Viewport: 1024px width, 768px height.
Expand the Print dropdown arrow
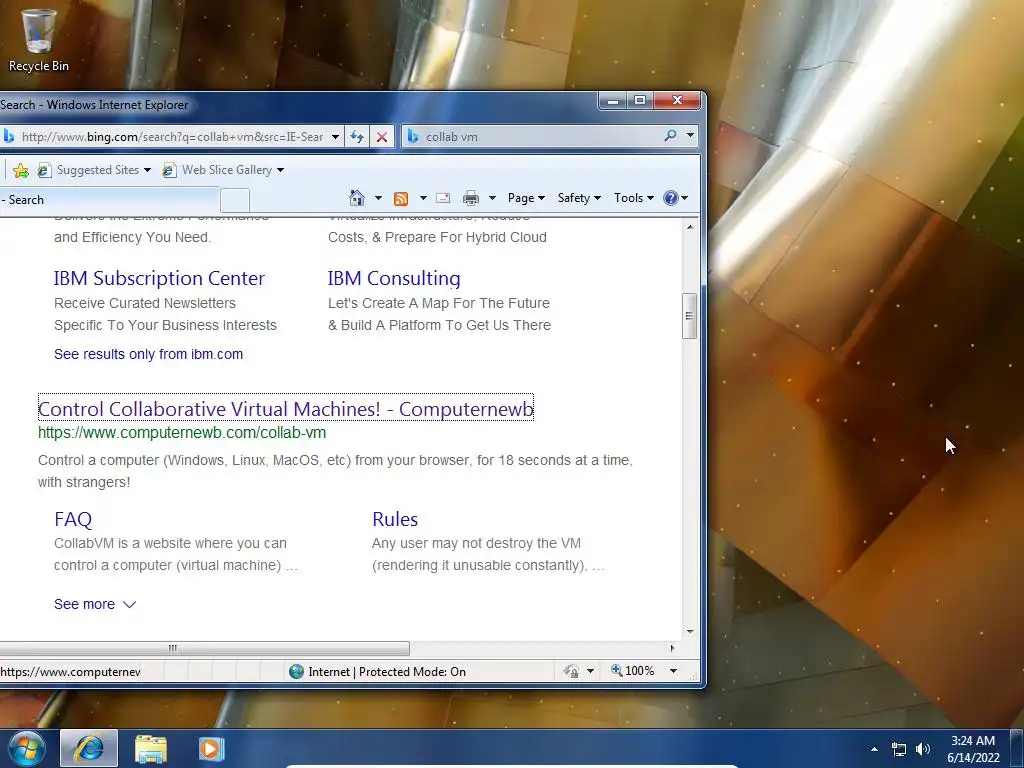pyautogui.click(x=492, y=198)
